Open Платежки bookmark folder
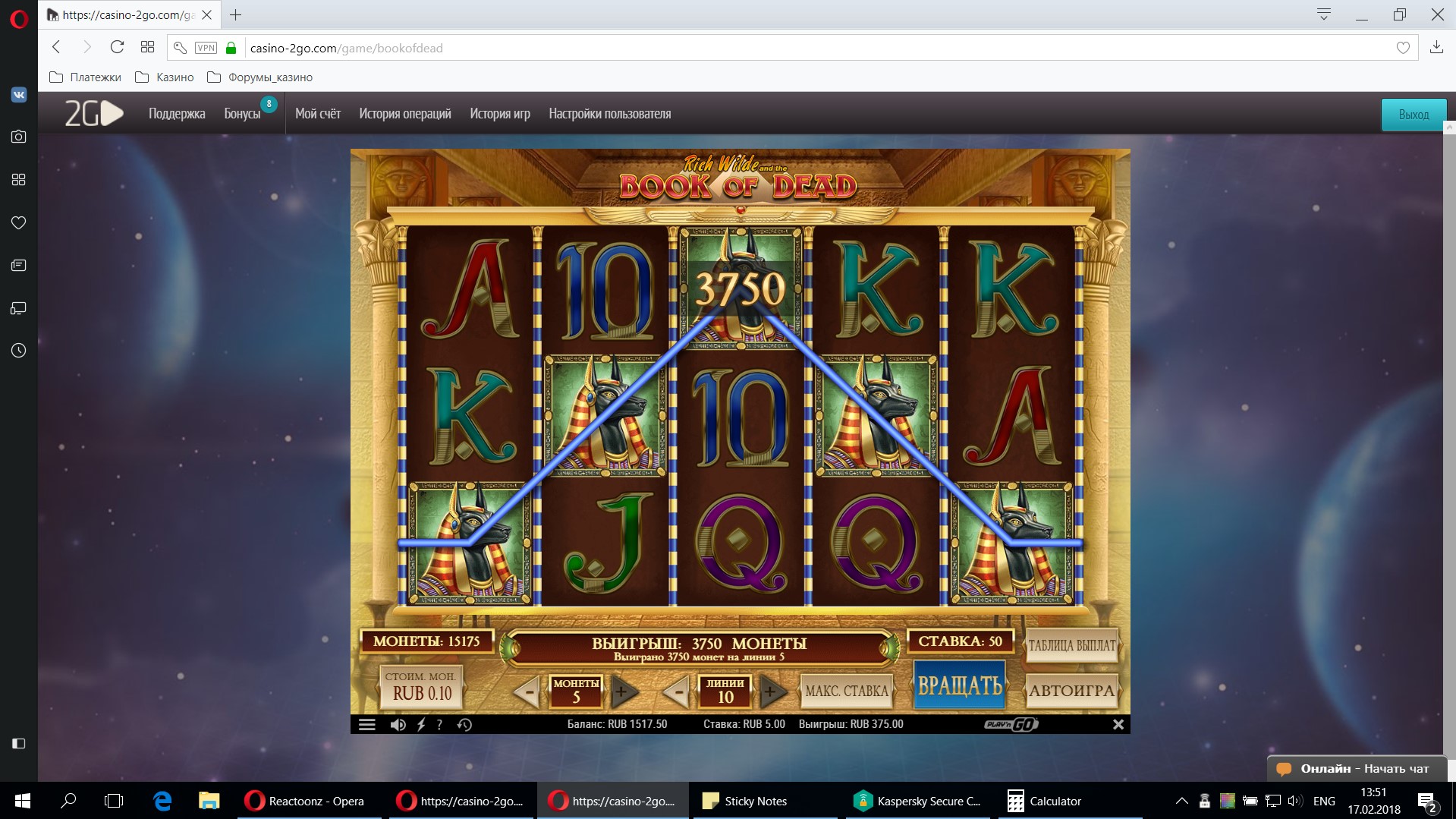 [x=85, y=77]
